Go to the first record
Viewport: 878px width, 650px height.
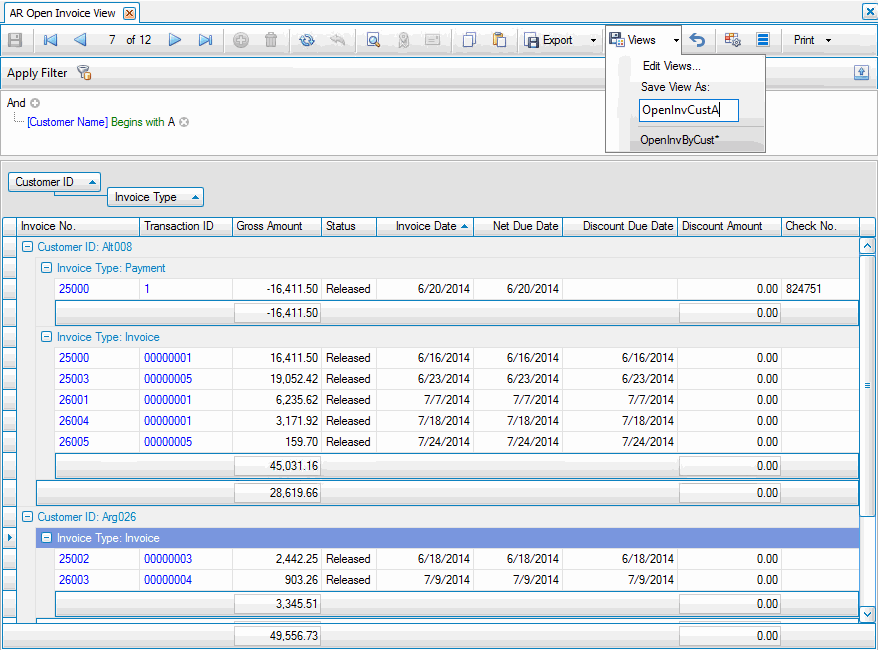[50, 40]
